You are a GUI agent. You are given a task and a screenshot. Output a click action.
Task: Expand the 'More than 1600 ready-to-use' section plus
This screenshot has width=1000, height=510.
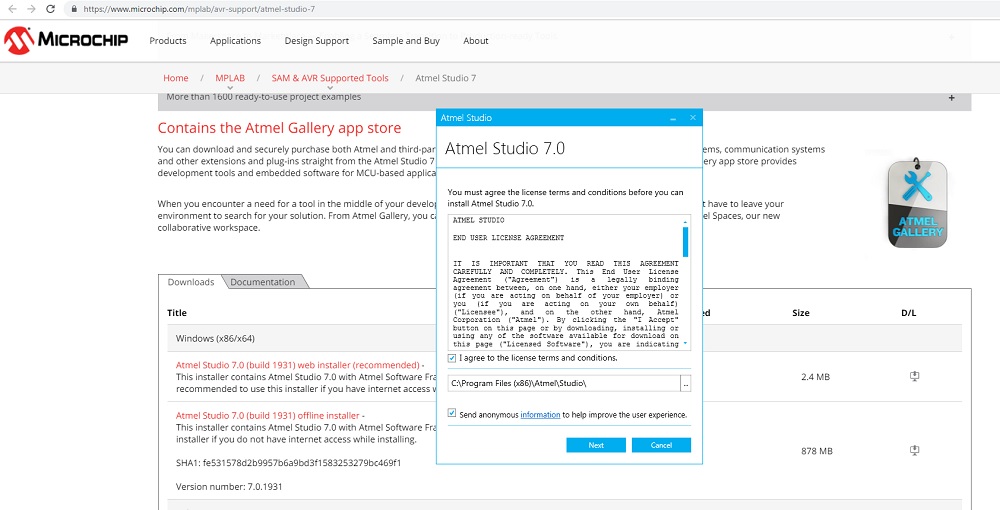pos(952,98)
